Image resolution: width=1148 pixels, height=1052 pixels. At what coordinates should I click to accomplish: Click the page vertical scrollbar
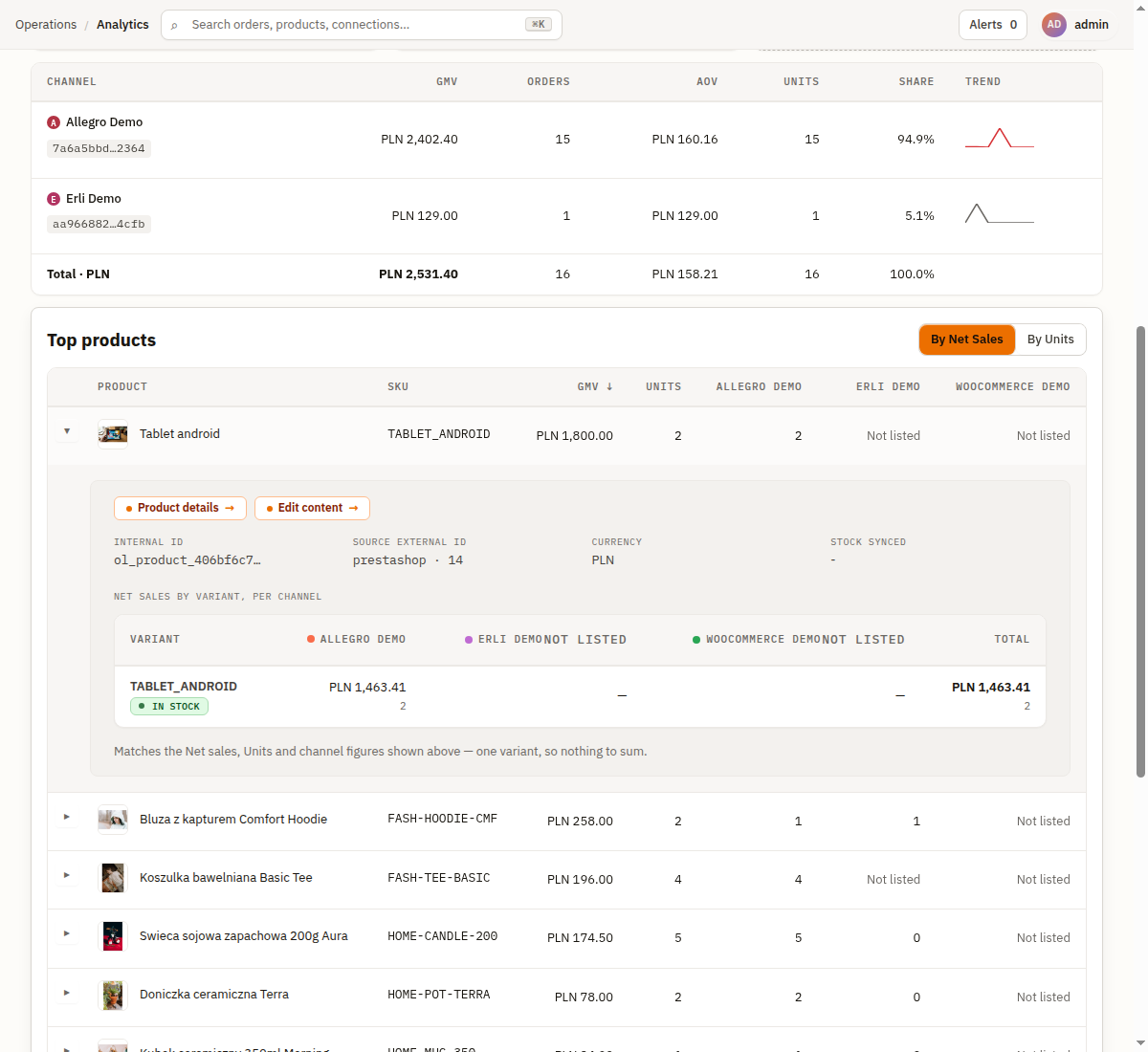[x=1140, y=550]
